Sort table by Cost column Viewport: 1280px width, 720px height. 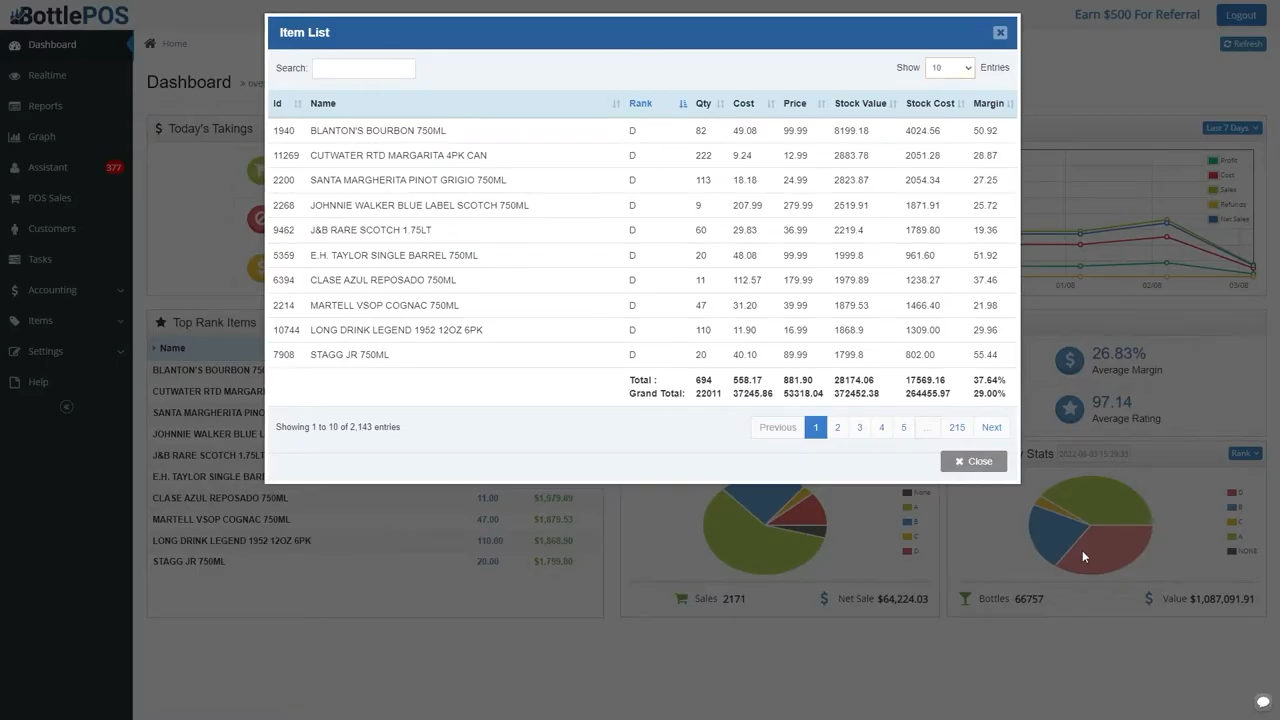point(753,104)
